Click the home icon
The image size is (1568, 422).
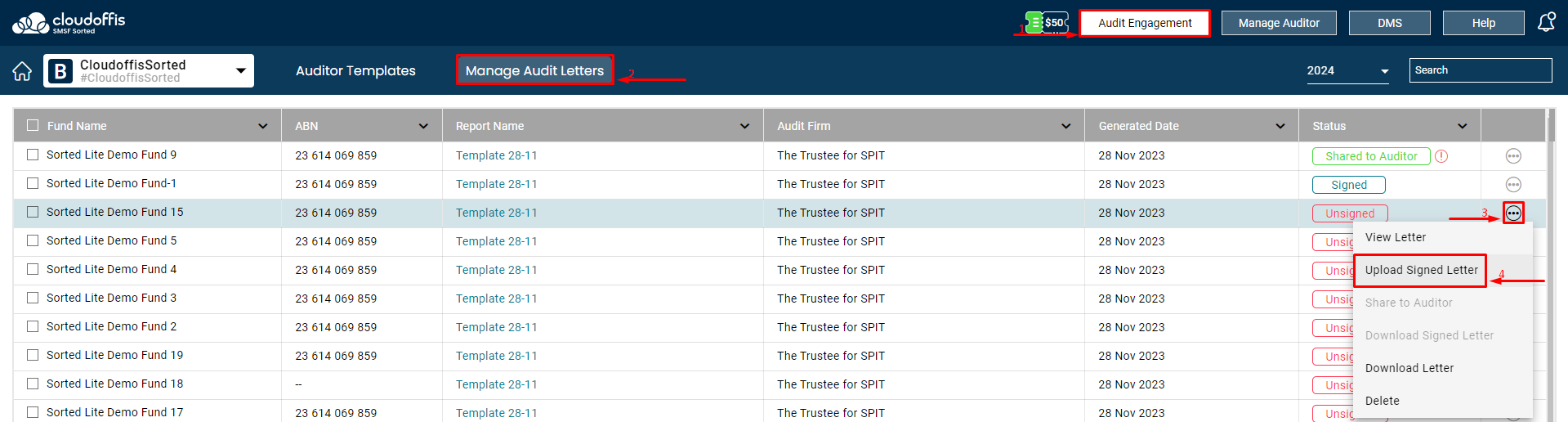click(22, 71)
